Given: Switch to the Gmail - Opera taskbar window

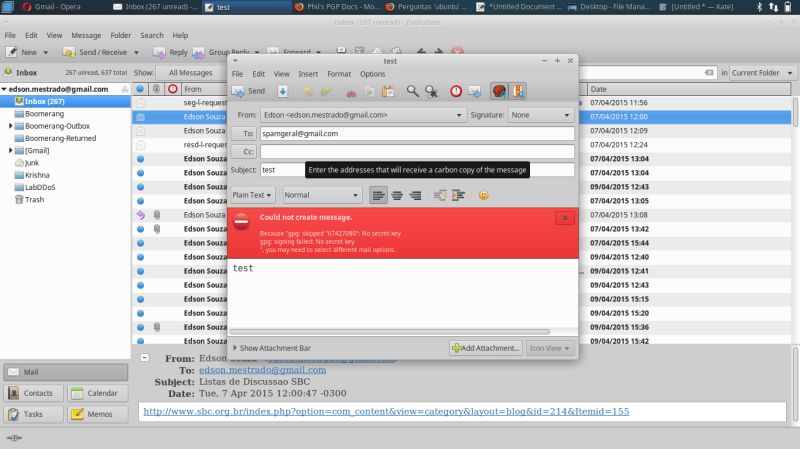Looking at the screenshot, I should coord(51,7).
